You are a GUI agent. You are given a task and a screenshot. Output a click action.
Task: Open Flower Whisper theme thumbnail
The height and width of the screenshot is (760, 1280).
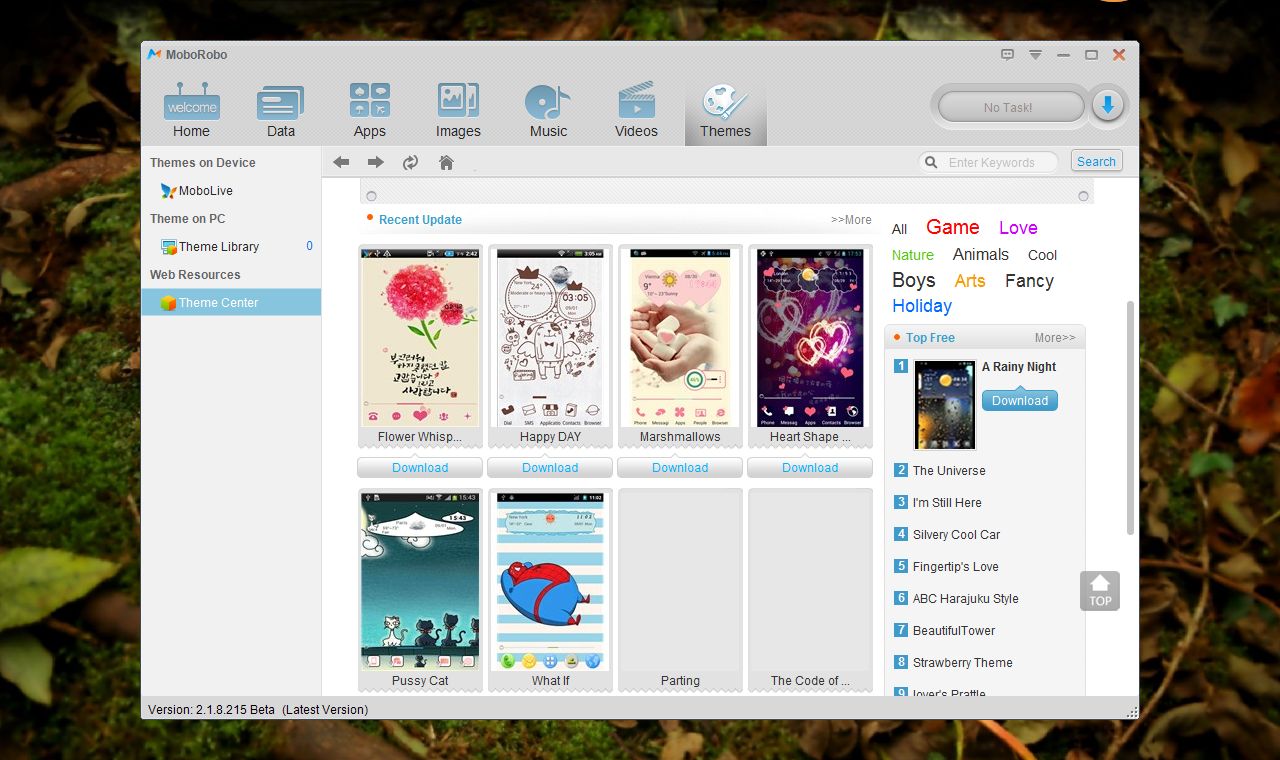[420, 337]
